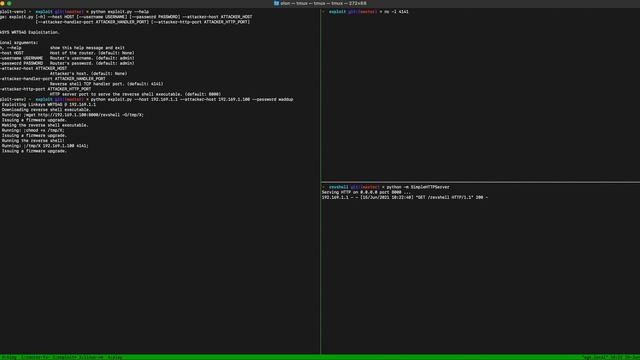Viewport: 640px width, 360px height.
Task: Click the tmux window title text
Action: pyautogui.click(x=323, y=3)
